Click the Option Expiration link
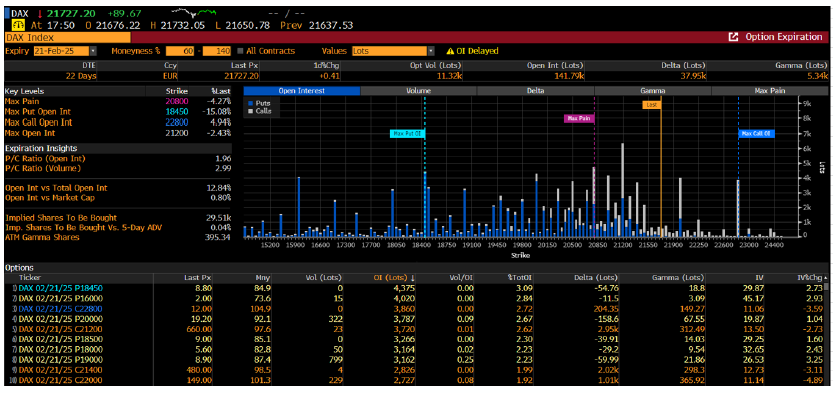This screenshot has height=393, width=835. coord(783,37)
